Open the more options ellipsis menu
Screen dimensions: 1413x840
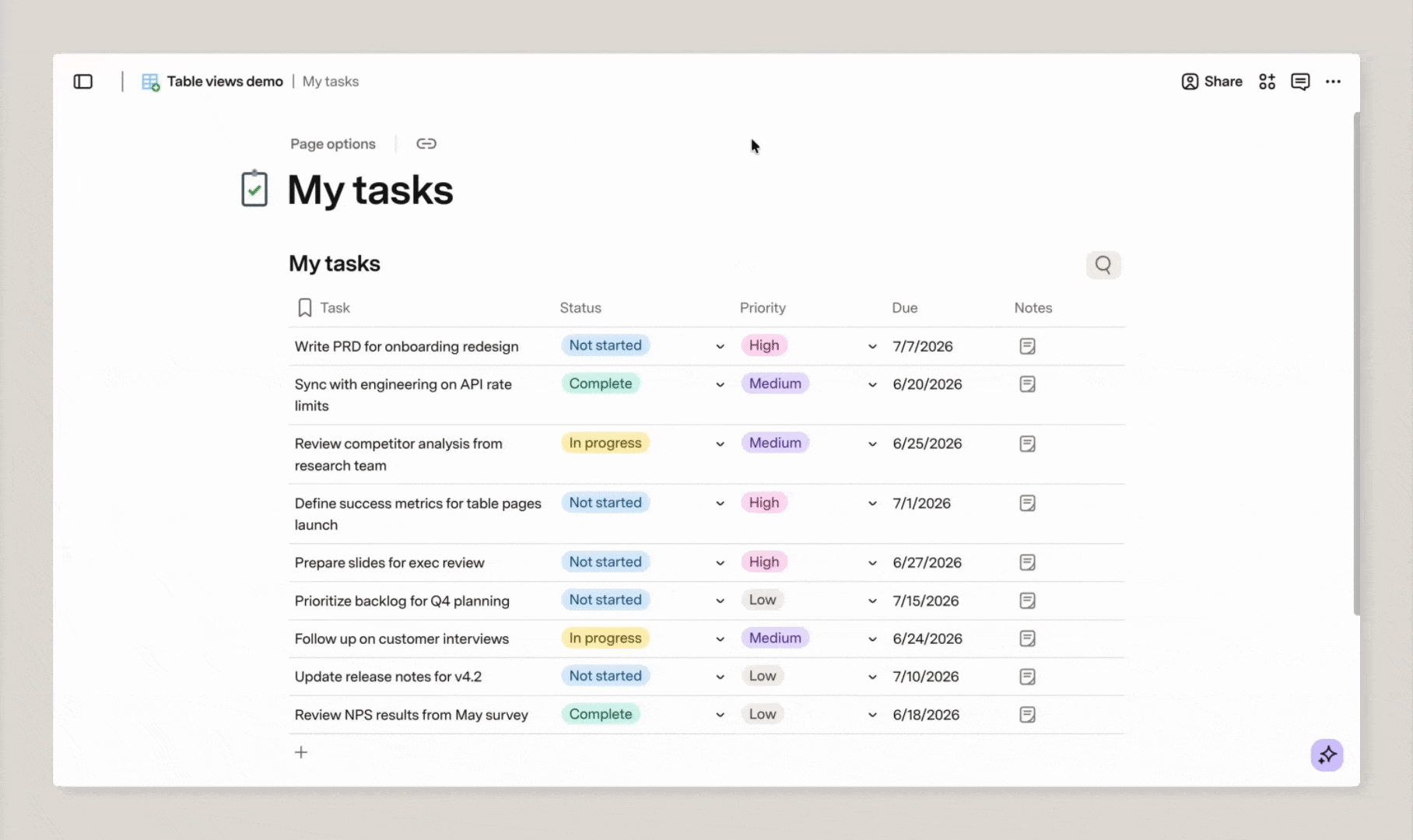tap(1333, 82)
